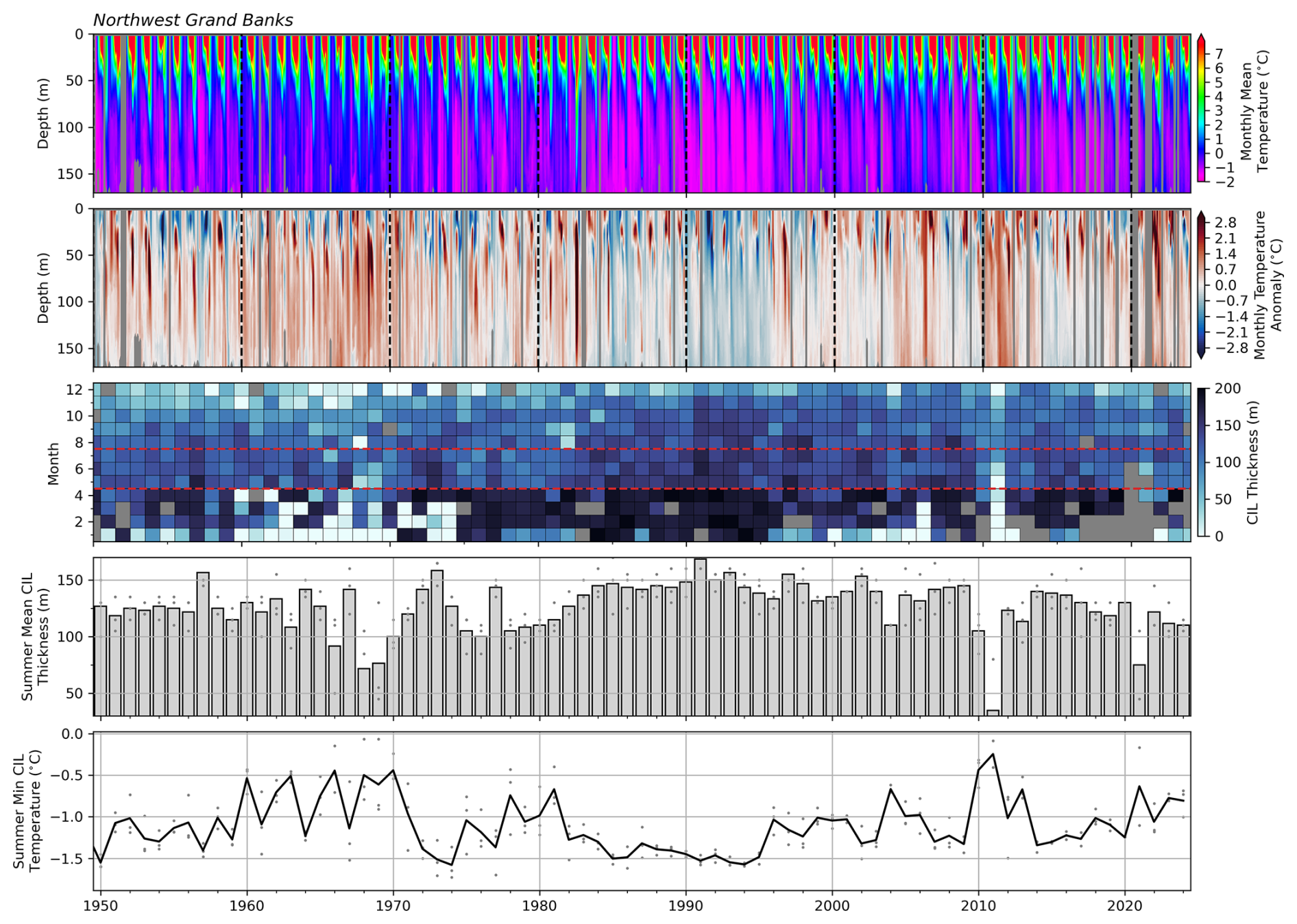Click the Month axis label of the heatmap
The width and height of the screenshot is (1297, 924).
53,463
